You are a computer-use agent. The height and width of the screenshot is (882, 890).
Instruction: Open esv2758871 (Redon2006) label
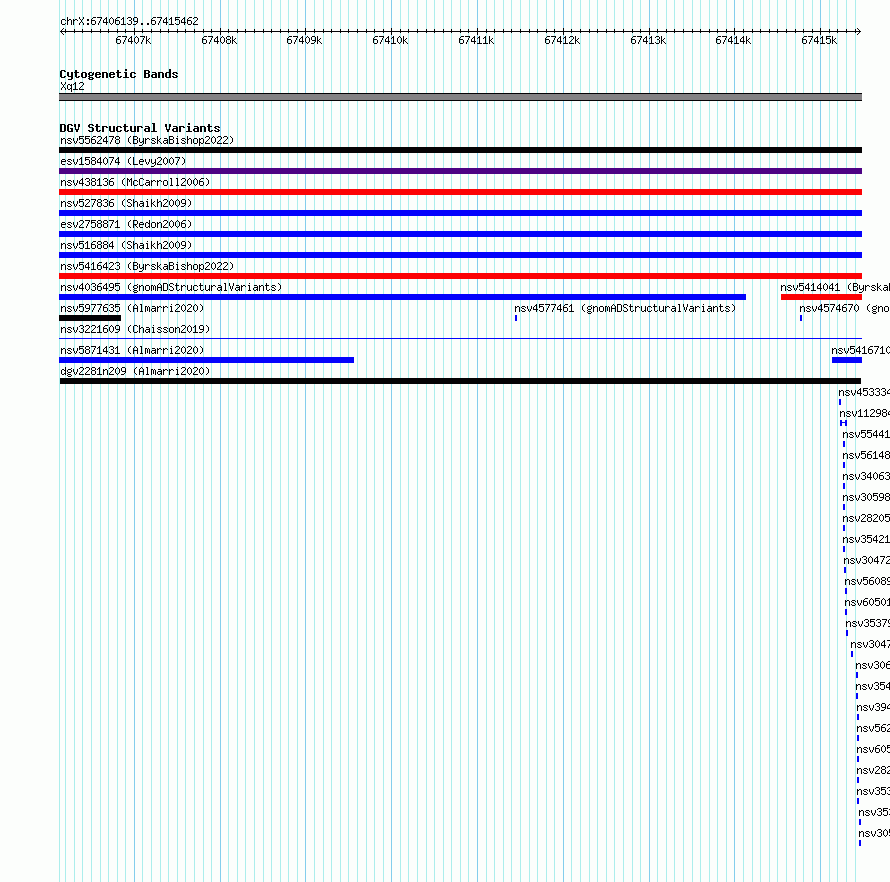126,224
